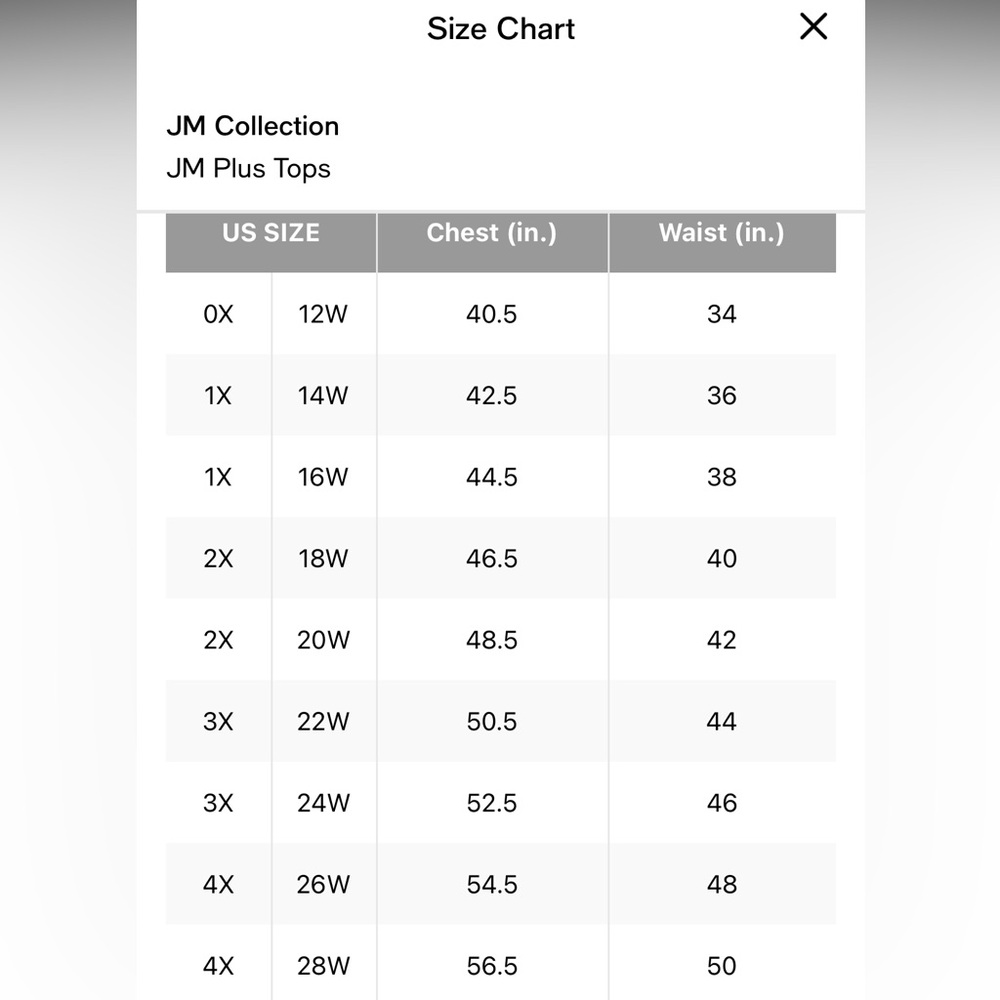Viewport: 1000px width, 1000px height.
Task: Click chest measurement 52.5
Action: pyautogui.click(x=492, y=803)
